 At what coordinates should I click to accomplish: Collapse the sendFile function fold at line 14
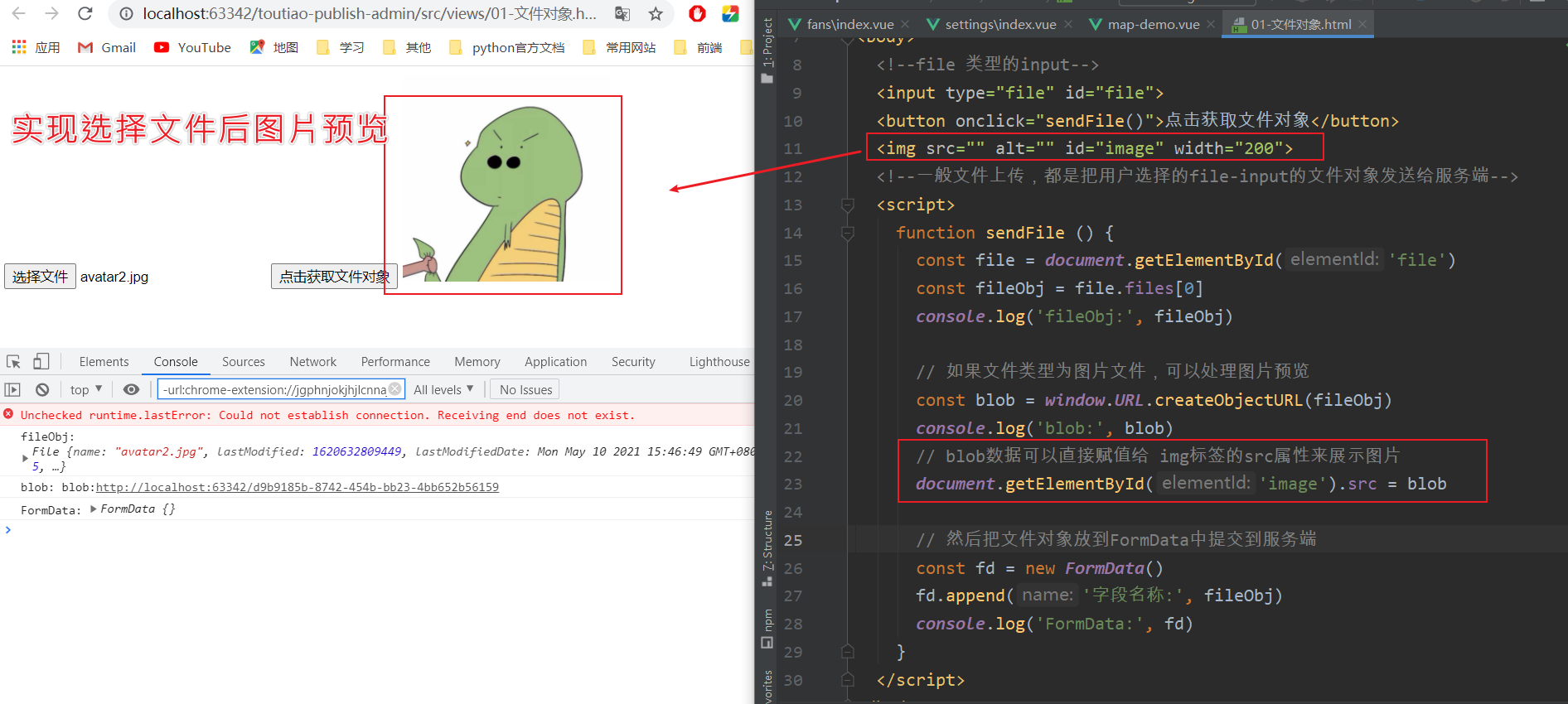(848, 233)
